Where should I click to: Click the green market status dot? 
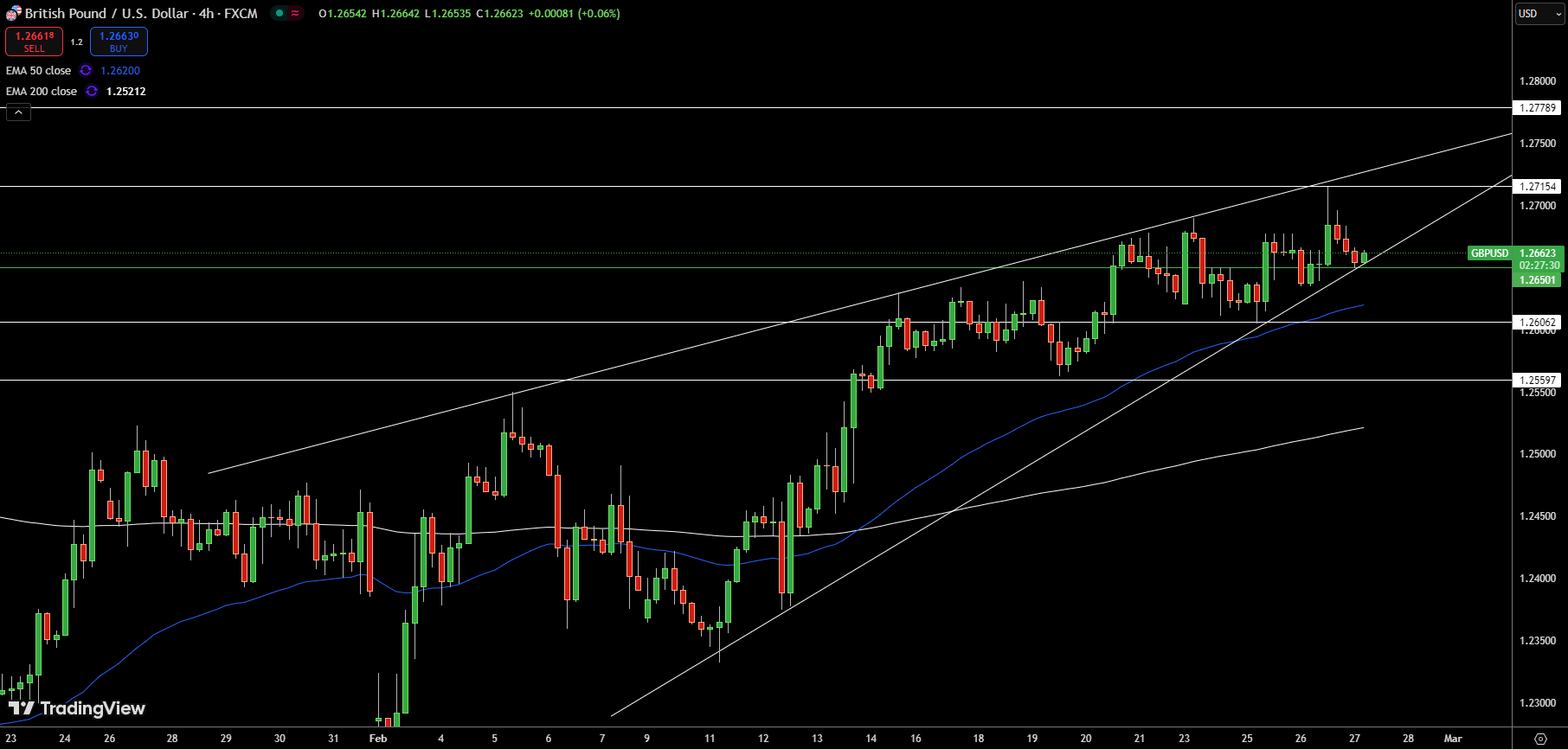click(x=280, y=13)
